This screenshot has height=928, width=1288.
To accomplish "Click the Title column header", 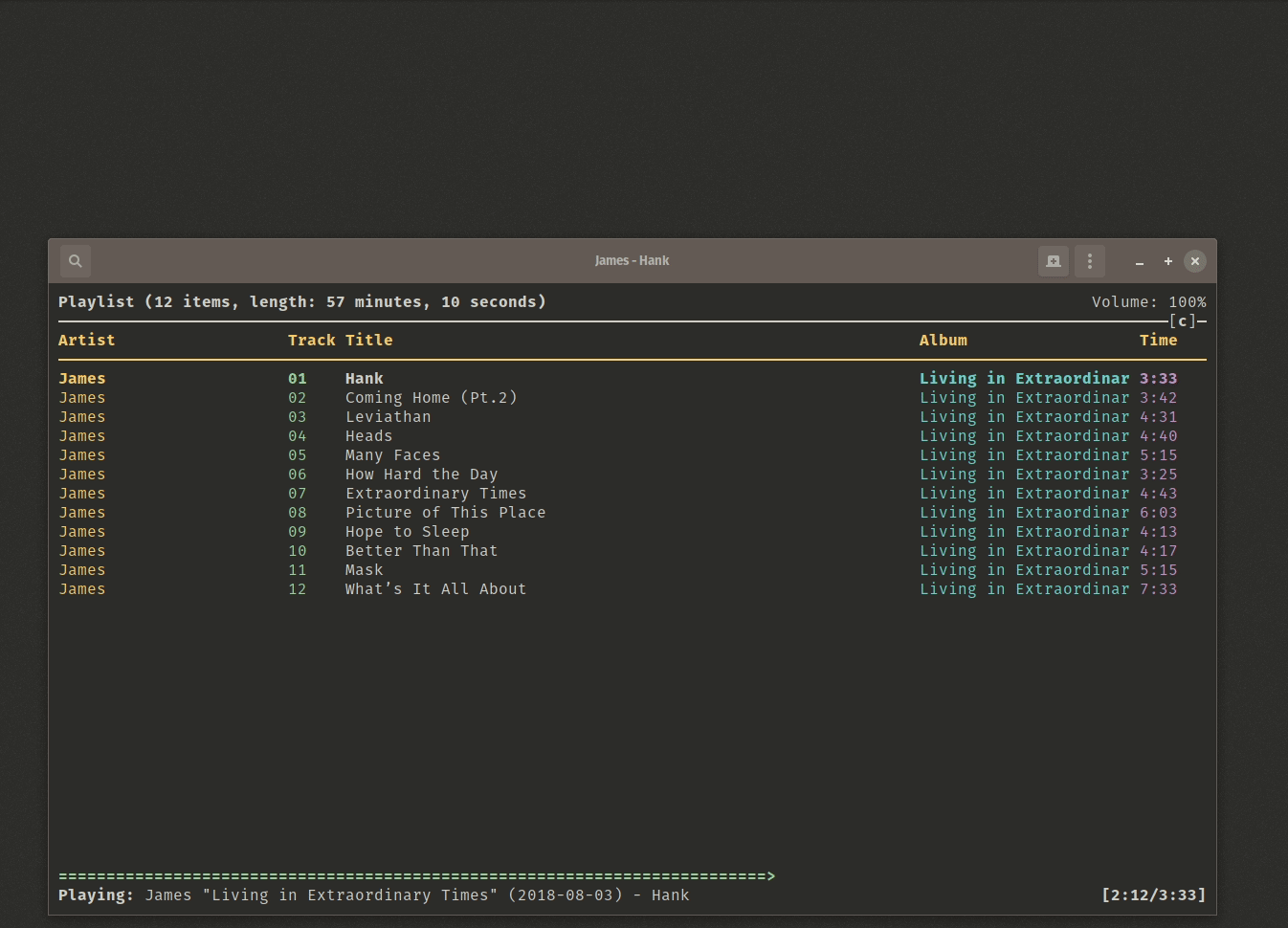I will (x=369, y=341).
